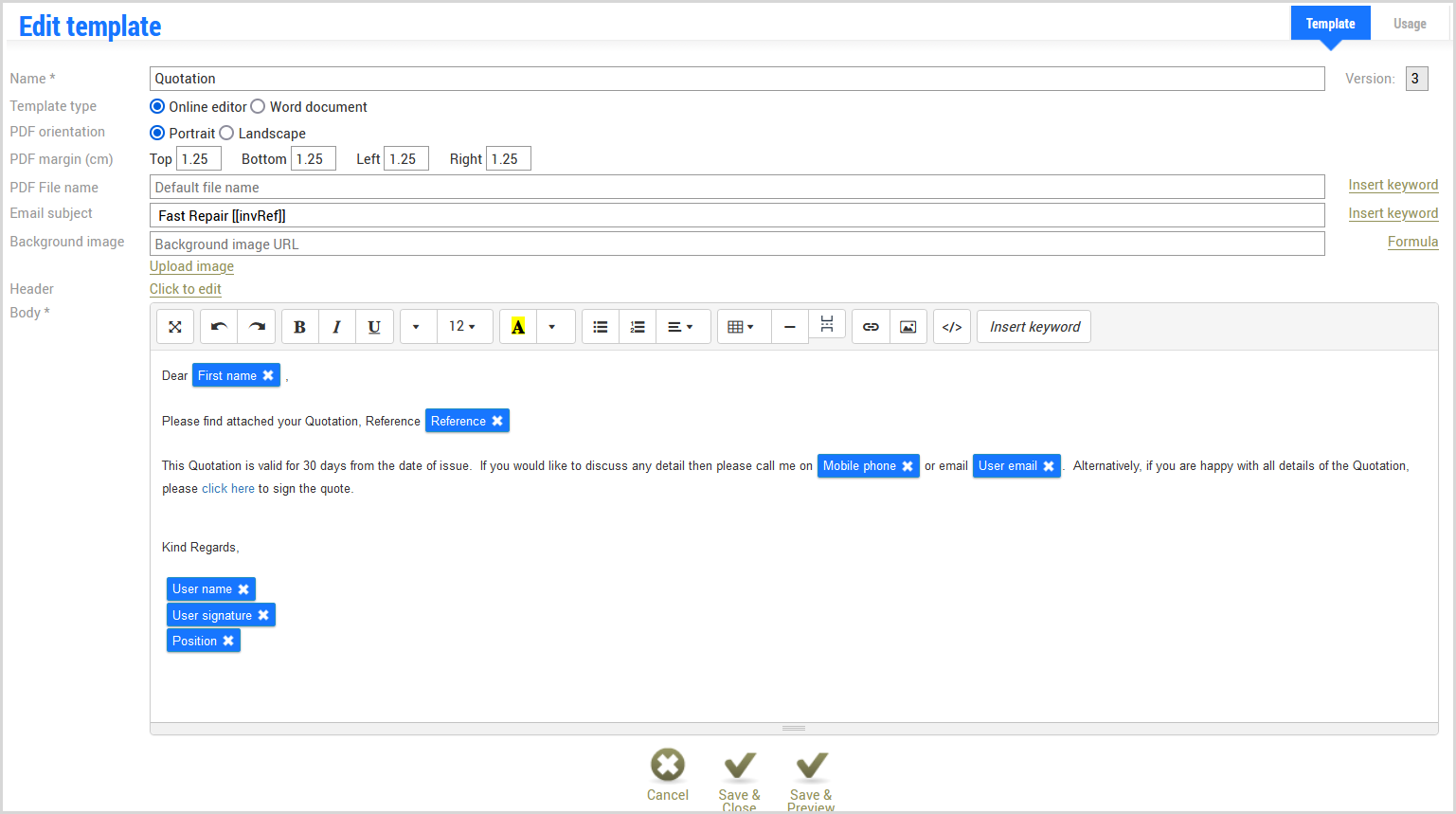The width and height of the screenshot is (1456, 814).
Task: Redo the last edit
Action: click(x=257, y=327)
